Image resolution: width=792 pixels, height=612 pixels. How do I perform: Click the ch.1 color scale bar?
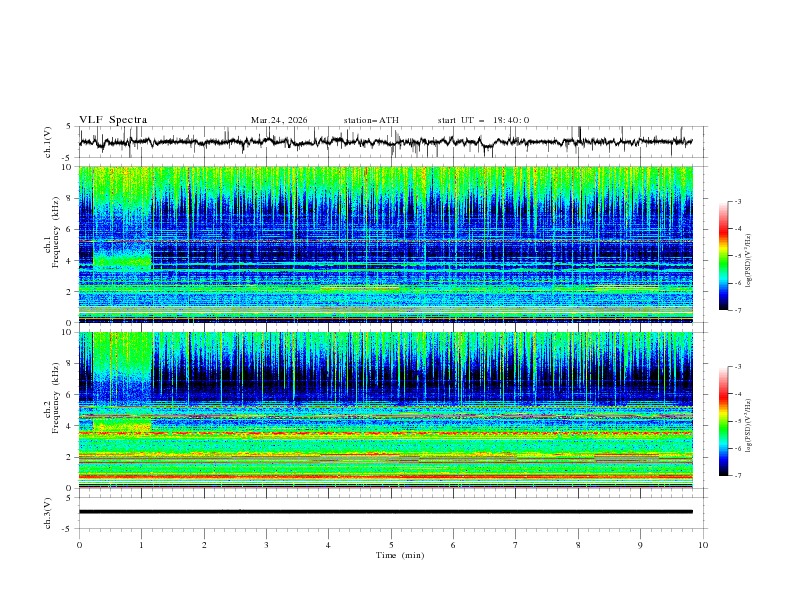pyautogui.click(x=723, y=256)
